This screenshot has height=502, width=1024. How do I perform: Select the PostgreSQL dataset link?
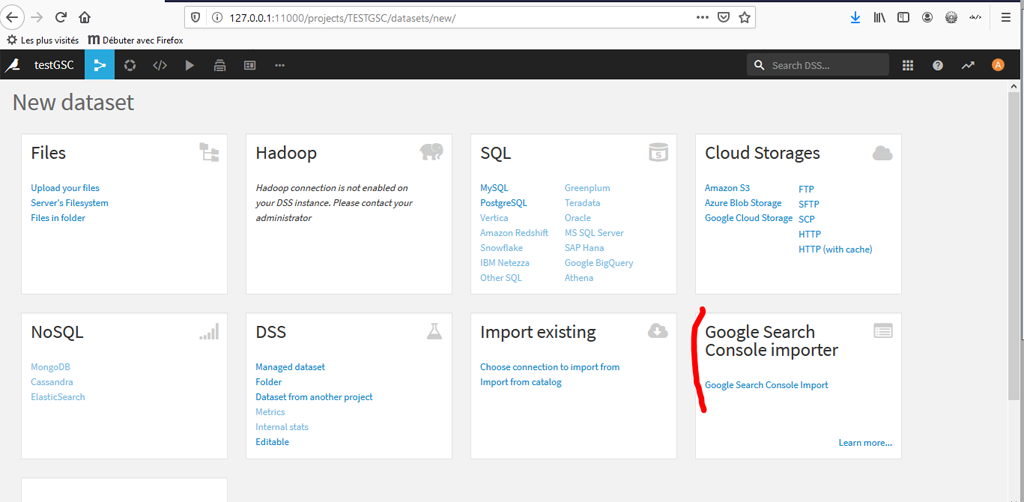click(x=503, y=203)
